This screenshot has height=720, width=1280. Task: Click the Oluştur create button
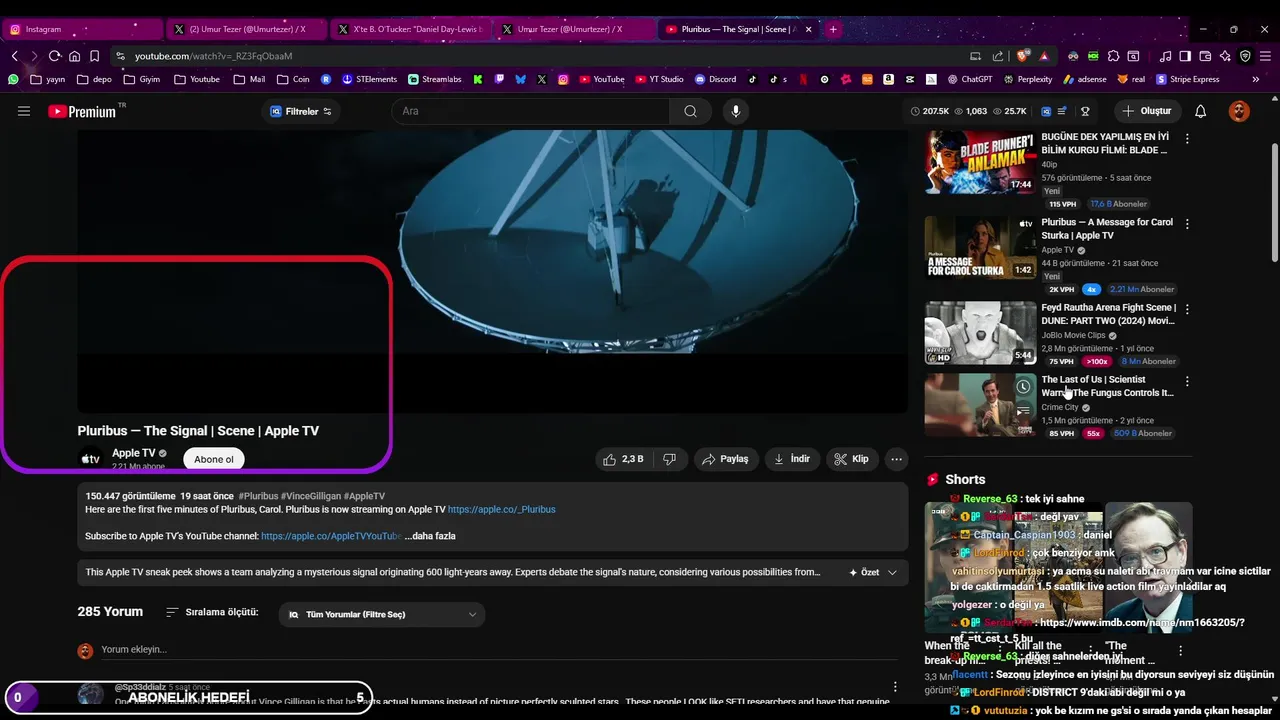click(x=1147, y=111)
